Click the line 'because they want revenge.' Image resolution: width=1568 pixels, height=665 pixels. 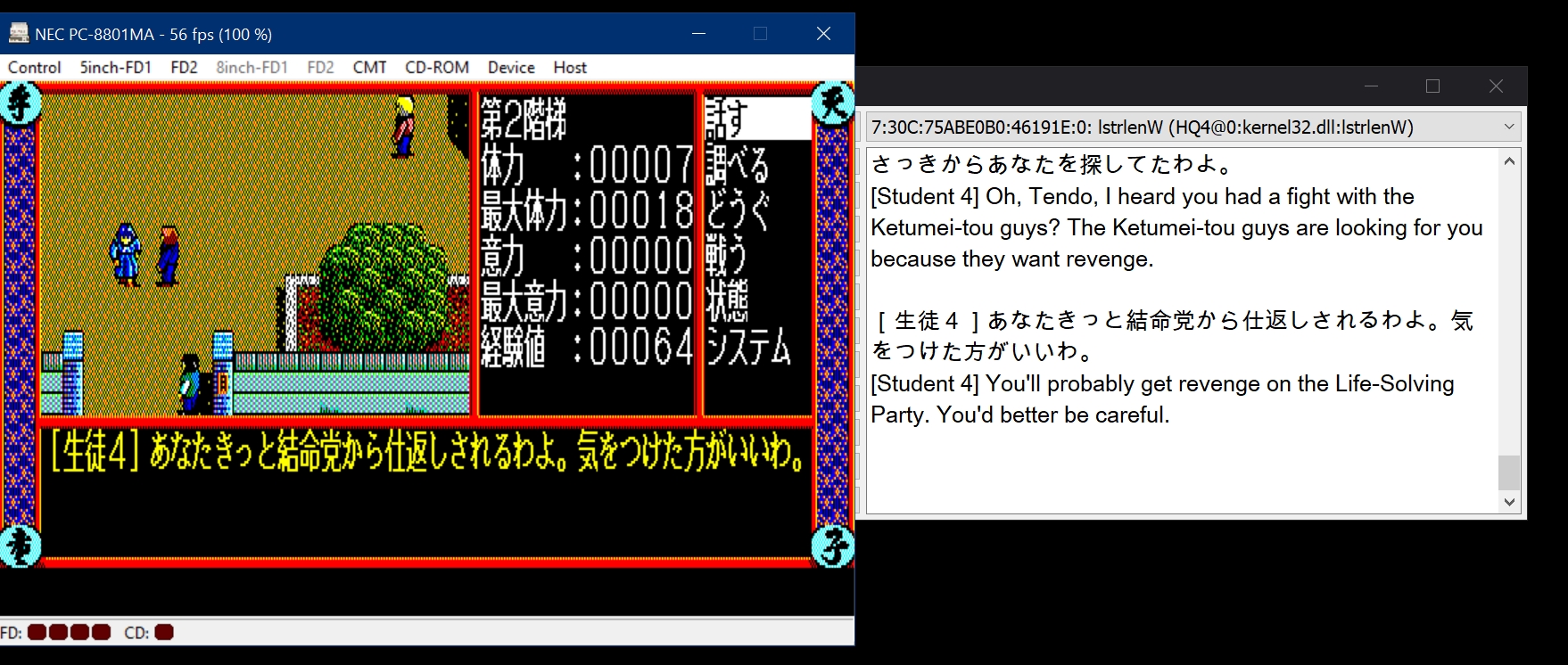[1012, 259]
